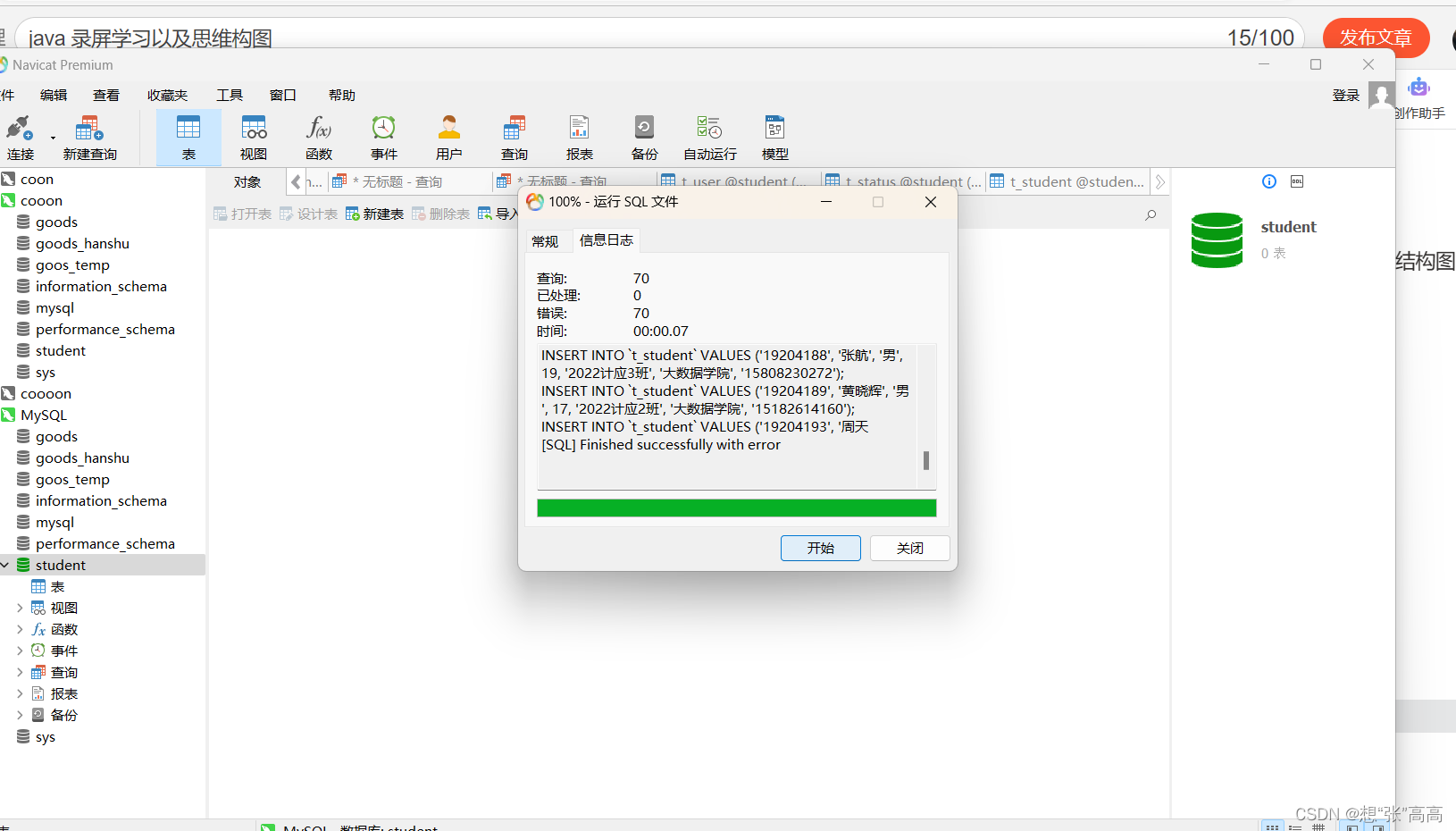Click the DDL icon in right panel

click(1297, 181)
